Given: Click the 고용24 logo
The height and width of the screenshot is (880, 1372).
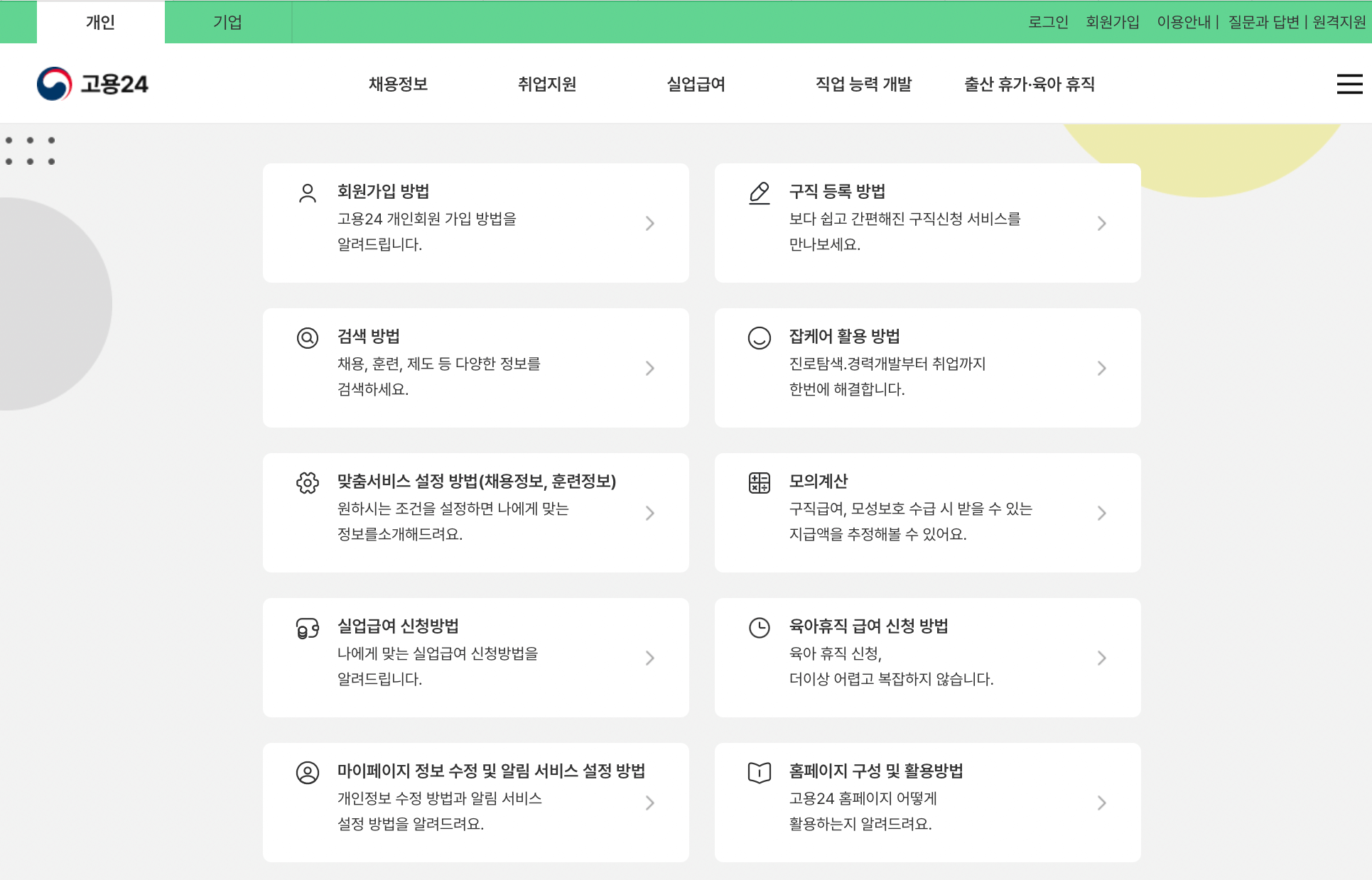Looking at the screenshot, I should tap(93, 83).
